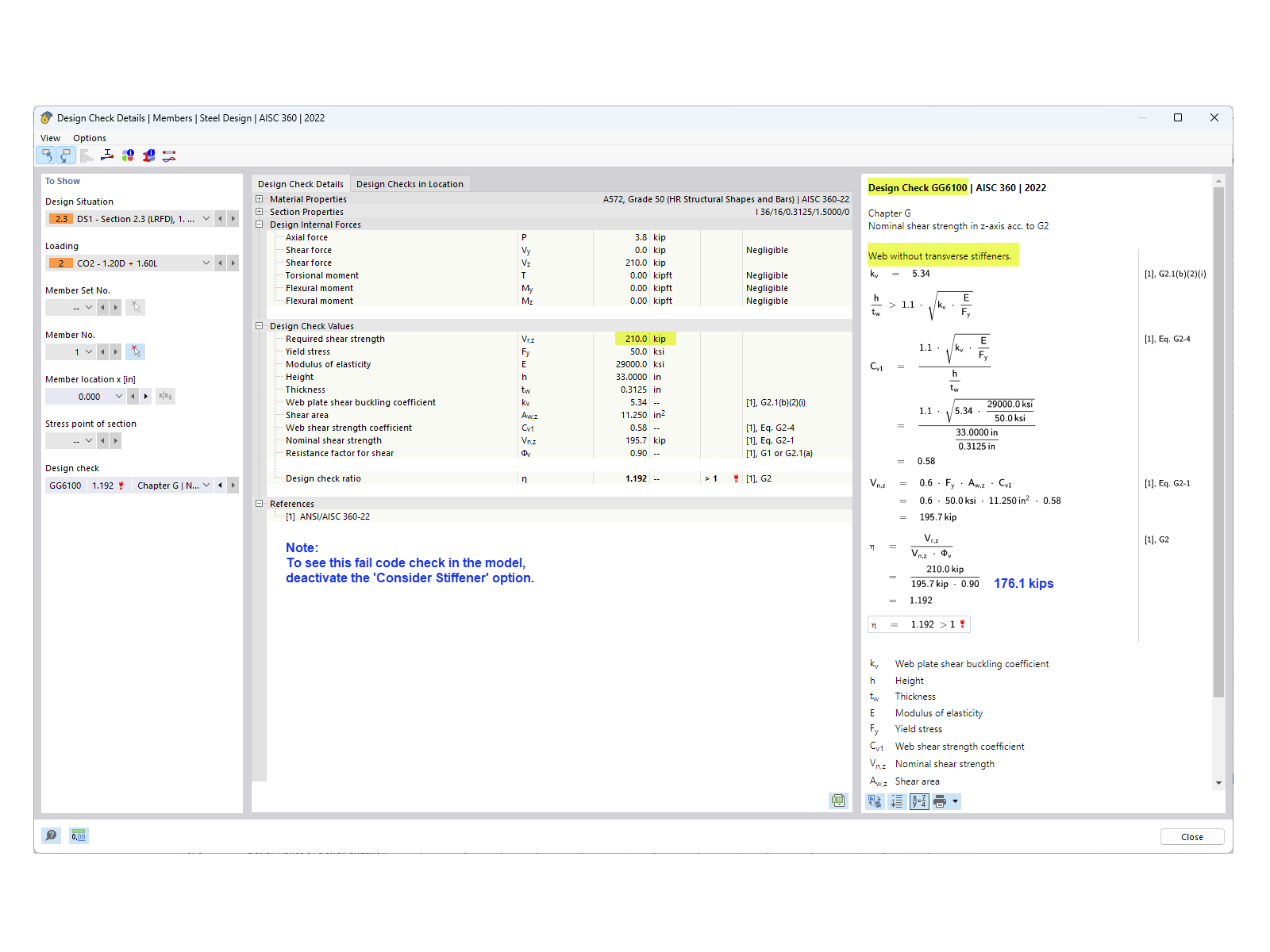1270x952 pixels.
Task: Open the section information toolbar icon
Action: 148,155
